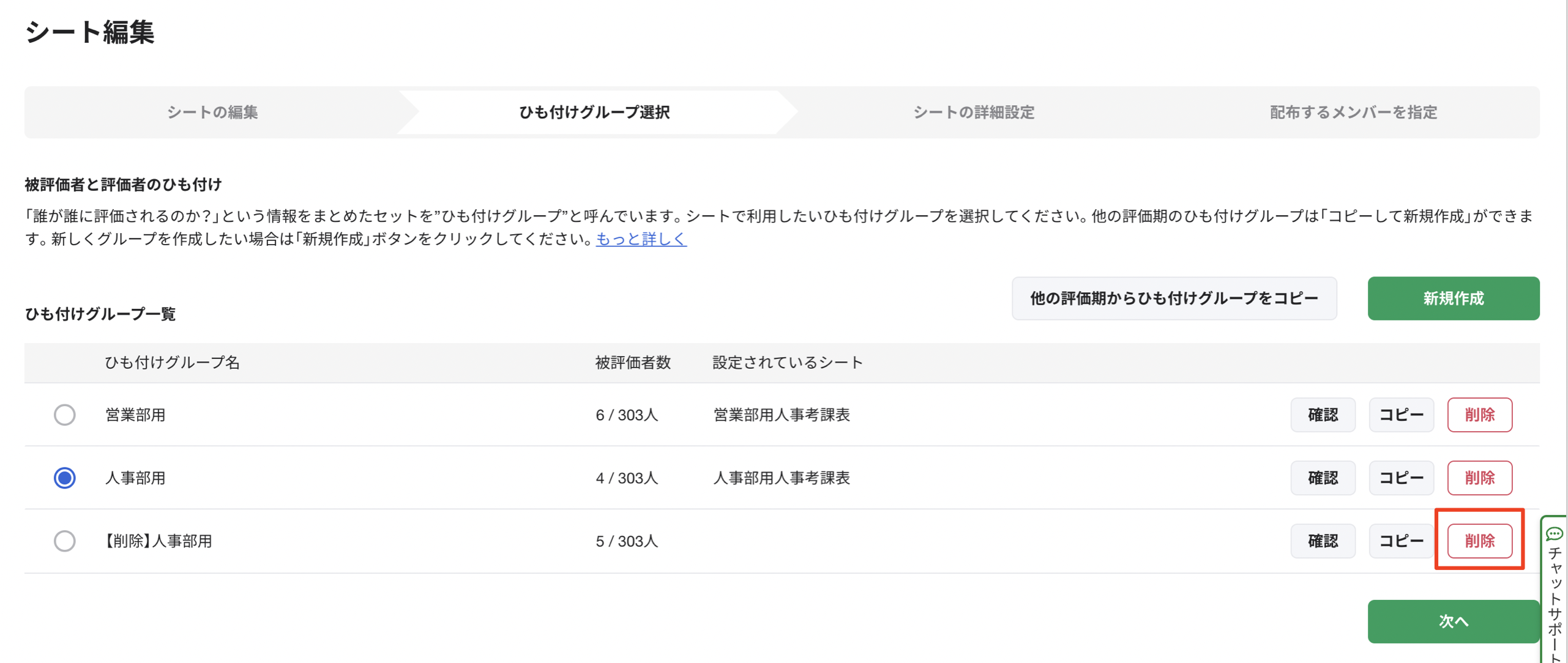This screenshot has width=1568, height=663.
Task: Click the green 新規作成 button
Action: pos(1453,298)
